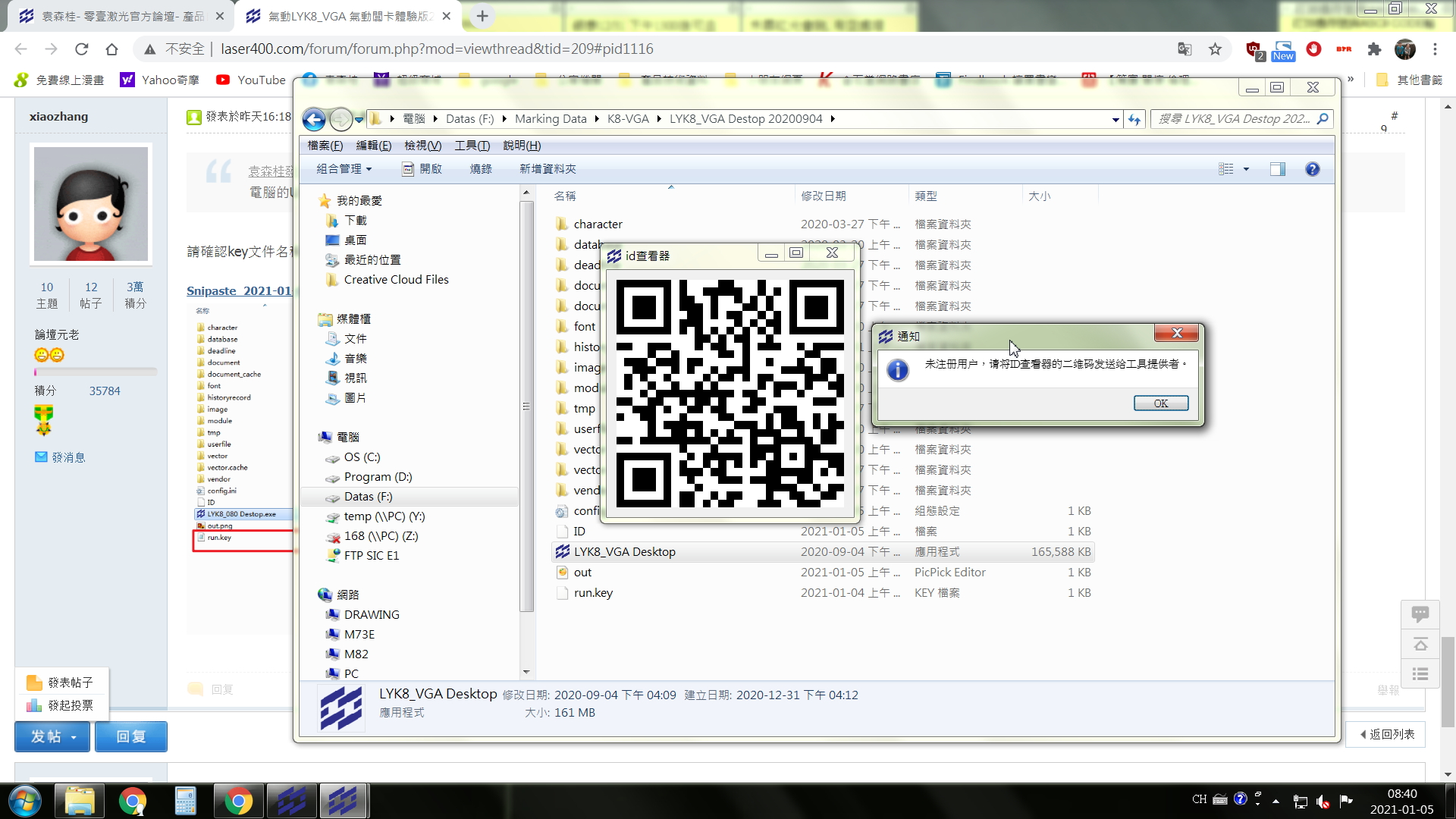Open calculator from taskbar
Image resolution: width=1456 pixels, height=819 pixels.
tap(185, 801)
